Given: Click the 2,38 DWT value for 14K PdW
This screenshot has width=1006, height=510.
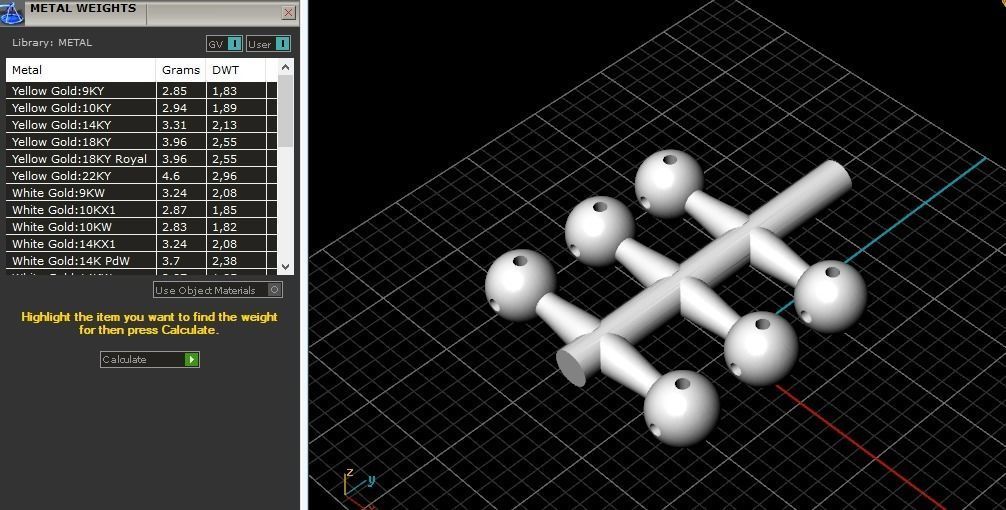Looking at the screenshot, I should click(x=225, y=261).
